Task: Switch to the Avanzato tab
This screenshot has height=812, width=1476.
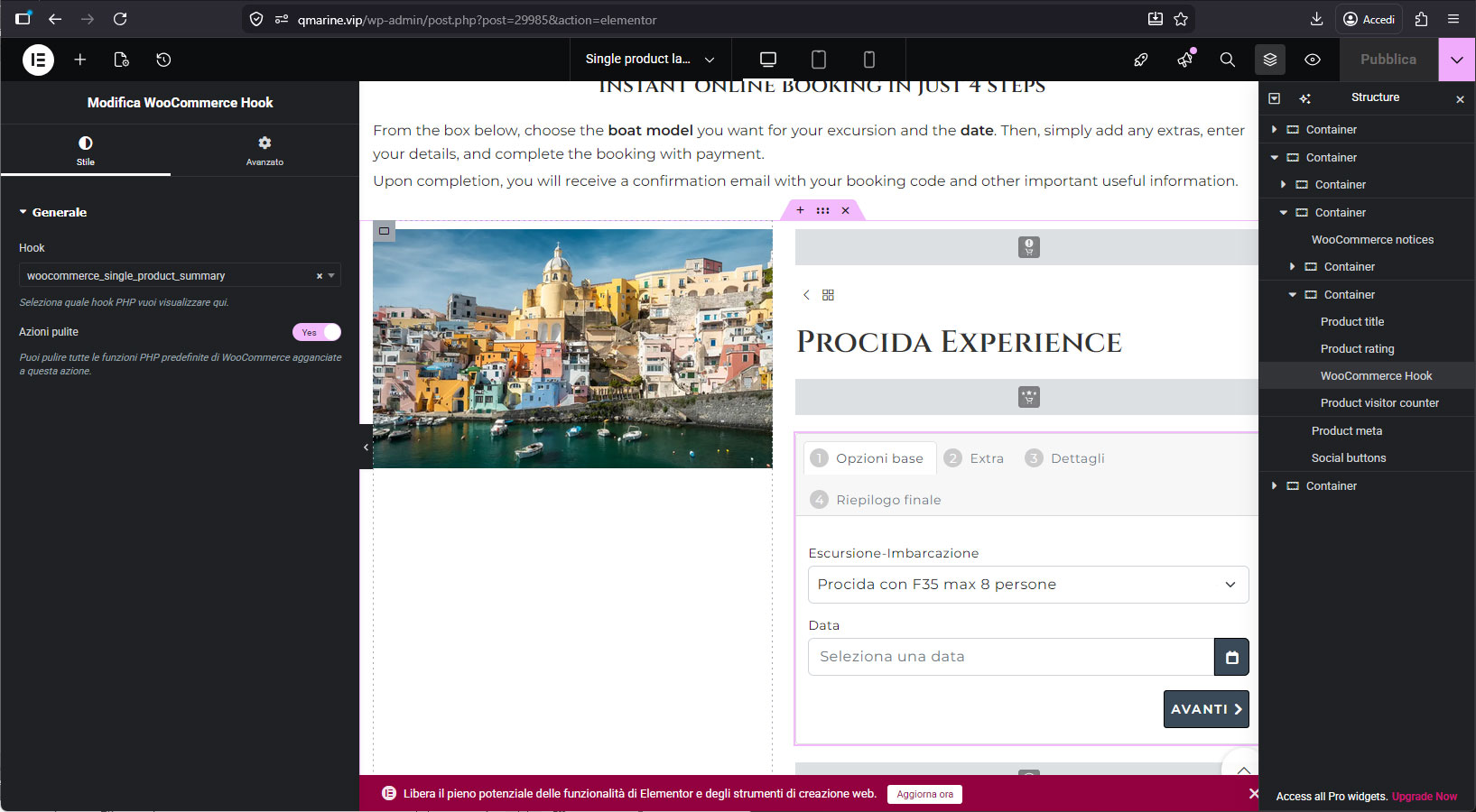Action: [x=265, y=150]
